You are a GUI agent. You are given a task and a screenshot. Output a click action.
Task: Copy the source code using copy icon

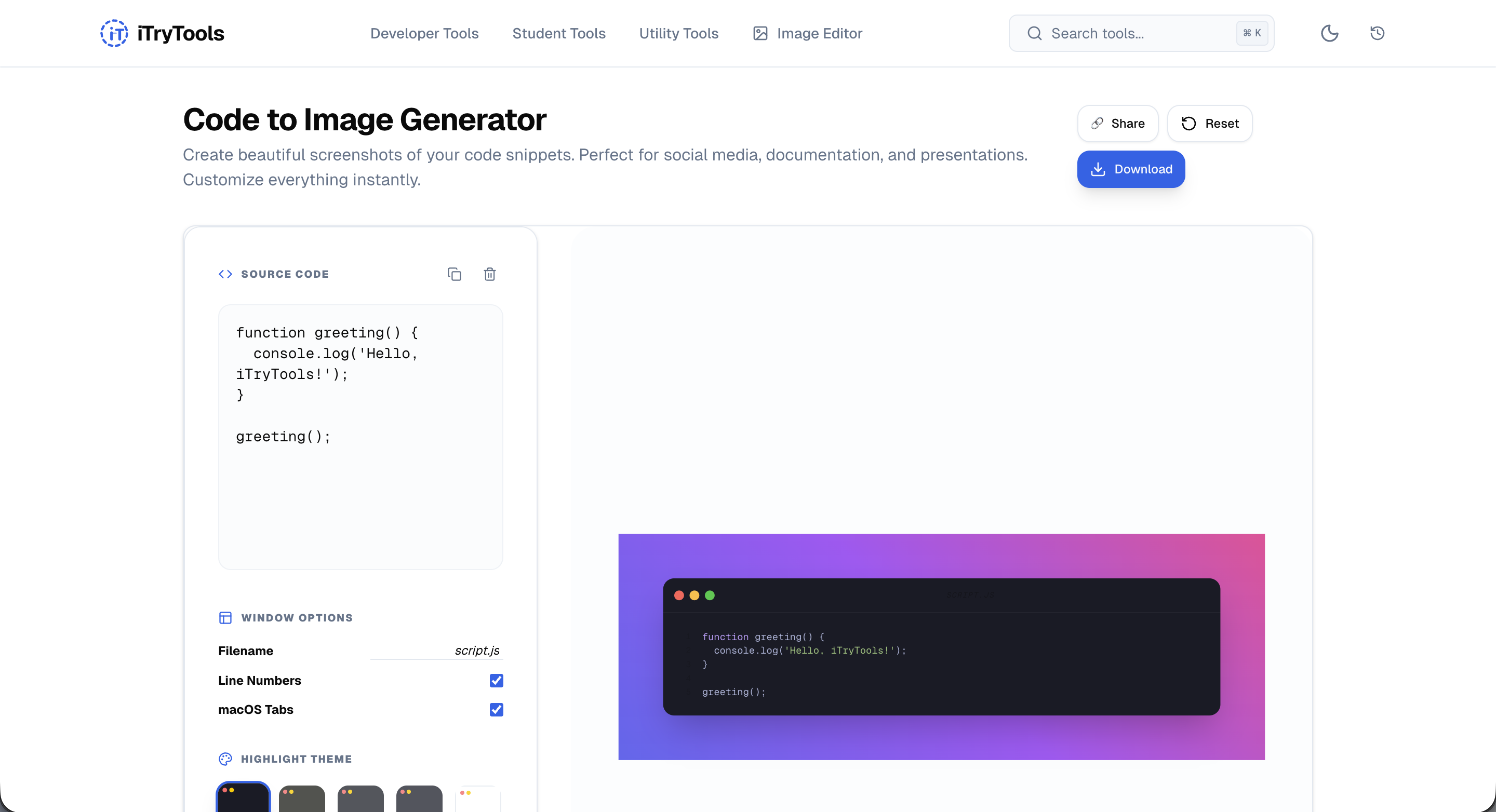454,274
